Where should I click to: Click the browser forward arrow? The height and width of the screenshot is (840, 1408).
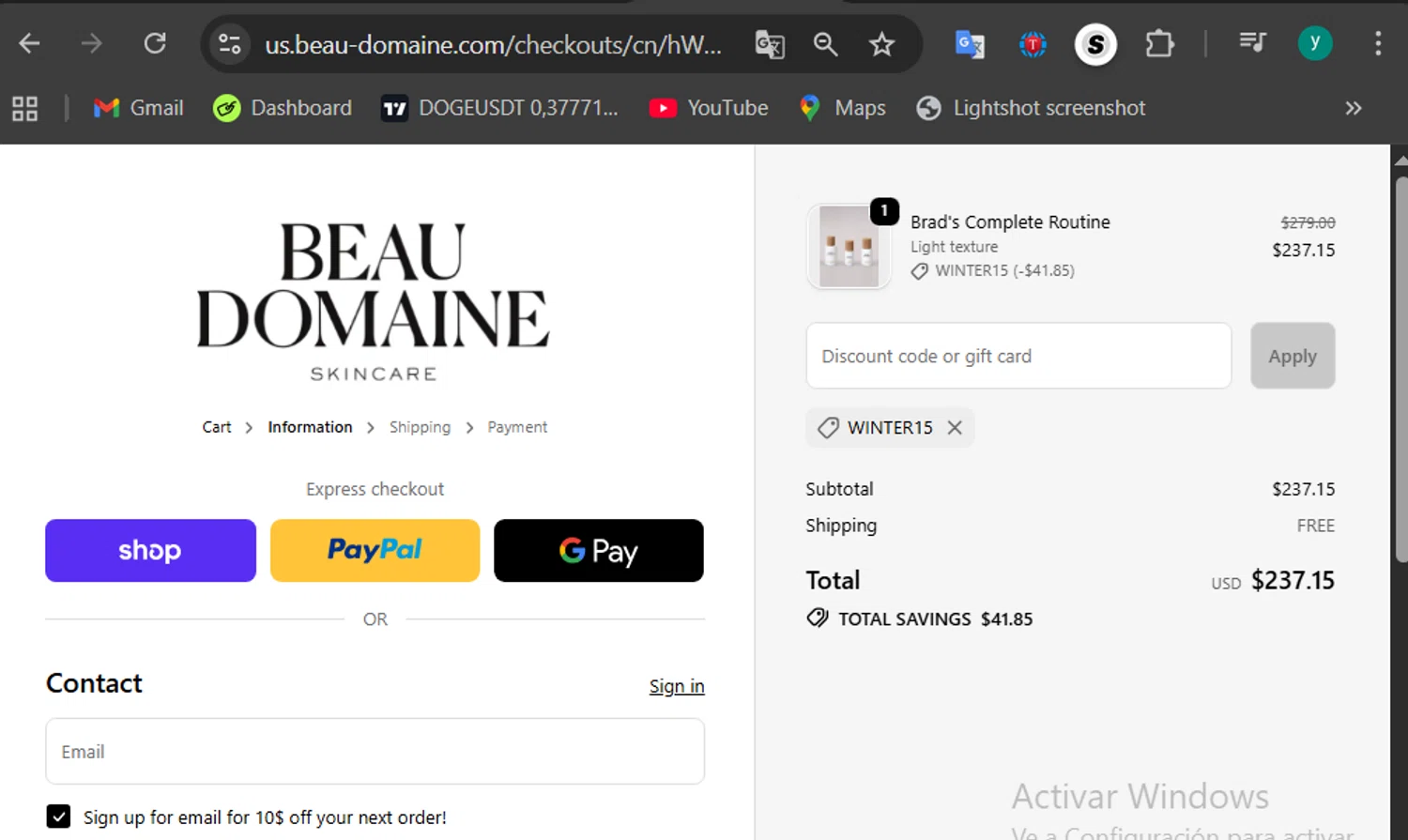coord(92,44)
